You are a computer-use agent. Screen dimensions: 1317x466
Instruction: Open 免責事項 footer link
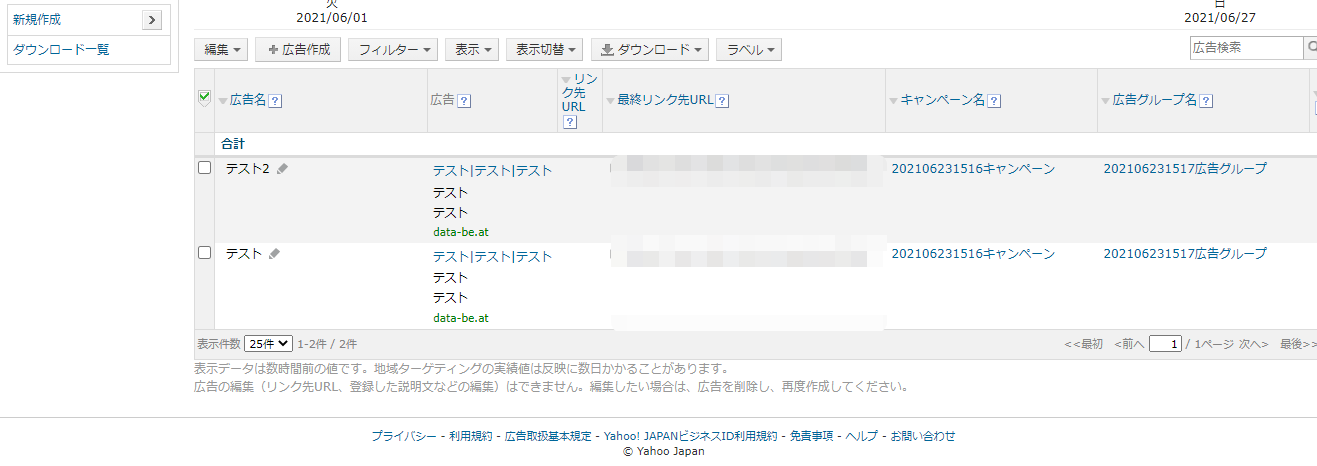pos(811,436)
